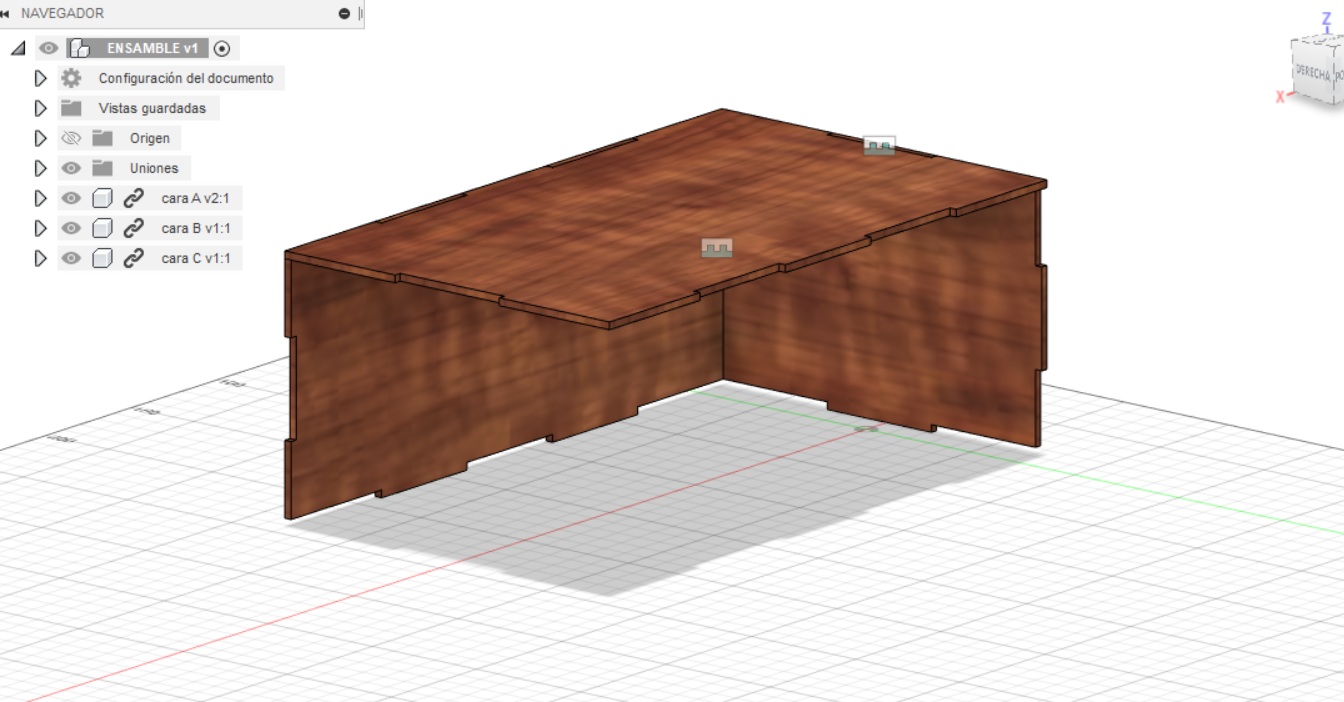This screenshot has width=1344, height=702.
Task: Expand component cara A v2:1
Action: (41, 198)
